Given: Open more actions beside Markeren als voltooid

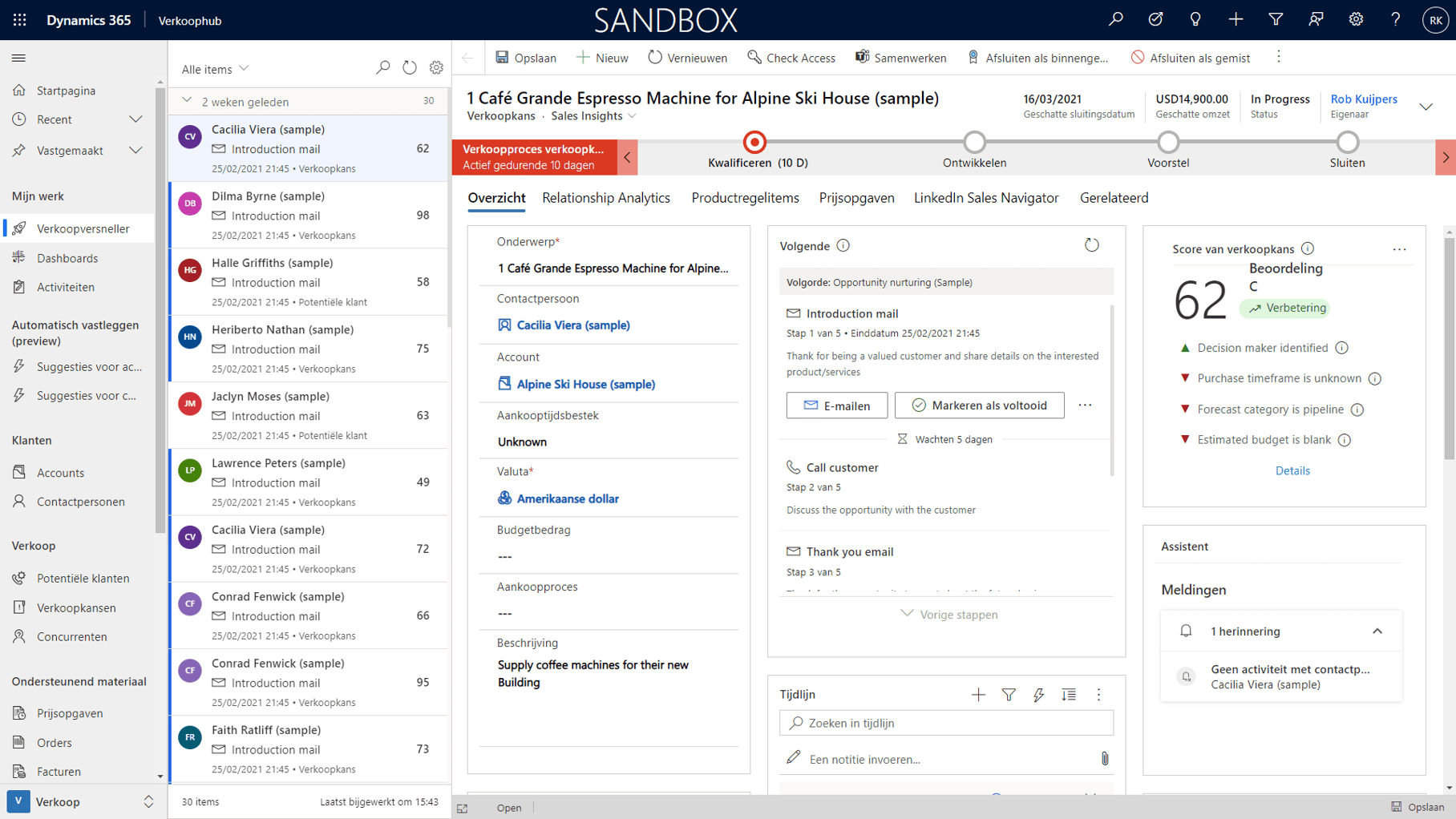Looking at the screenshot, I should click(1085, 405).
